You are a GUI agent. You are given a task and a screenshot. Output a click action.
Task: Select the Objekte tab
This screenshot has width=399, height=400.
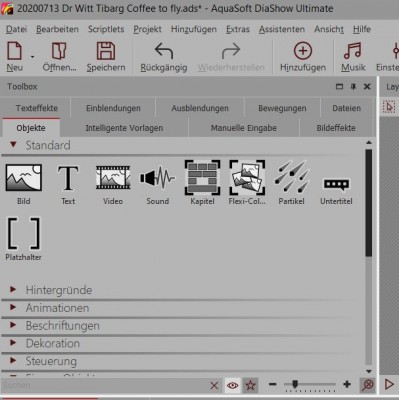pos(31,128)
